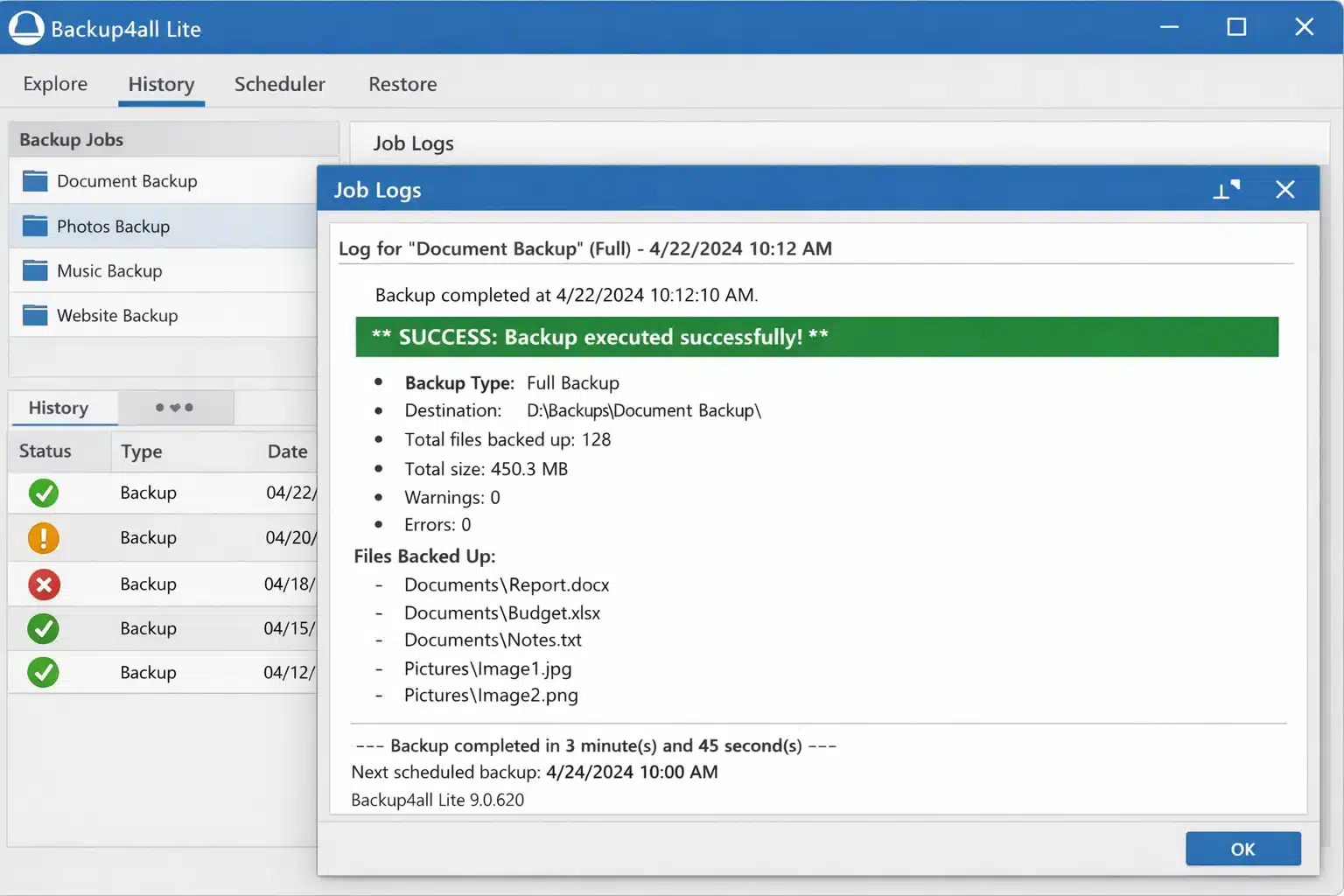Click the dotted tab beside the History tab
The image size is (1344, 896).
175,408
